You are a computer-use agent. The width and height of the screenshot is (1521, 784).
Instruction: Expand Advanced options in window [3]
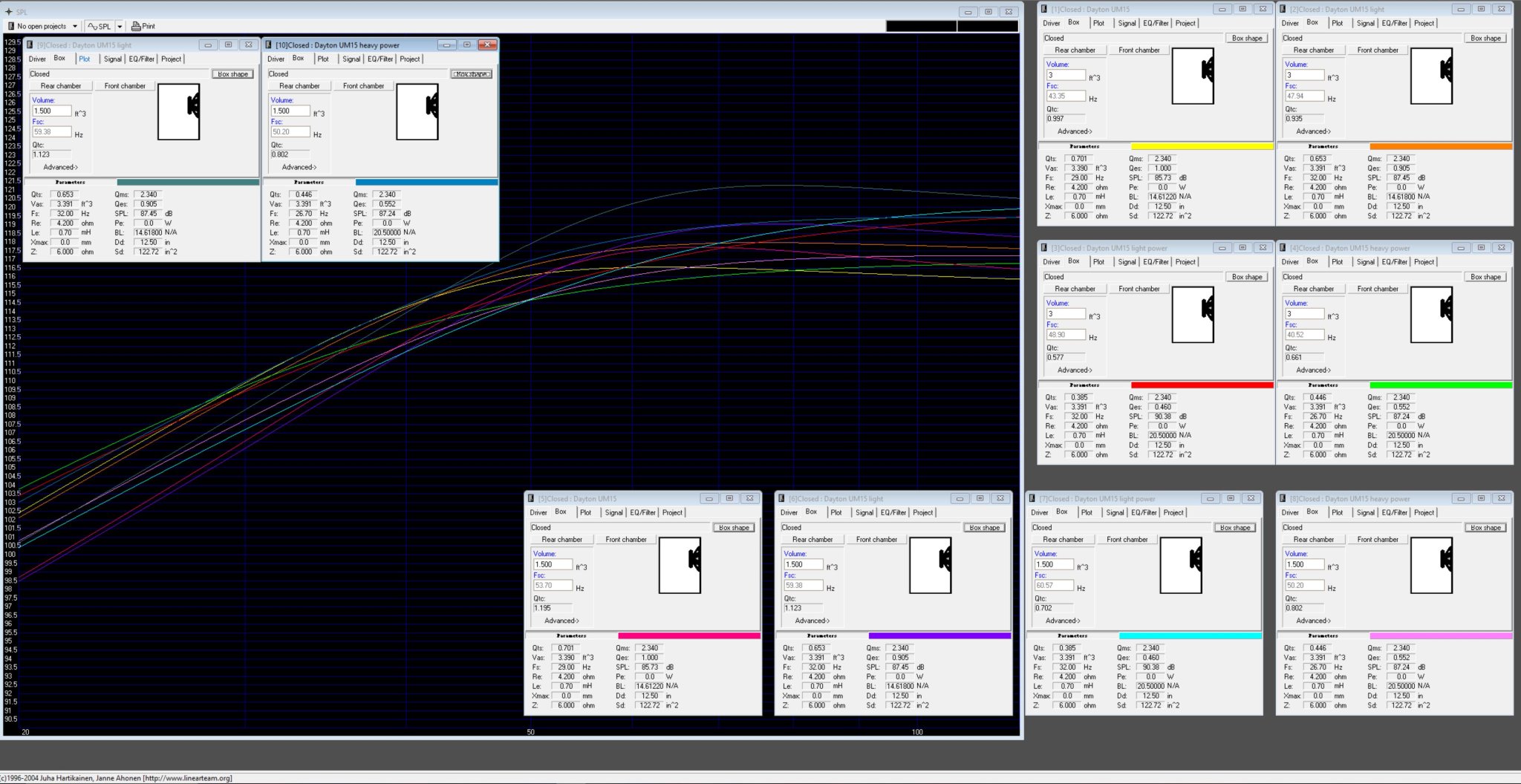1075,370
